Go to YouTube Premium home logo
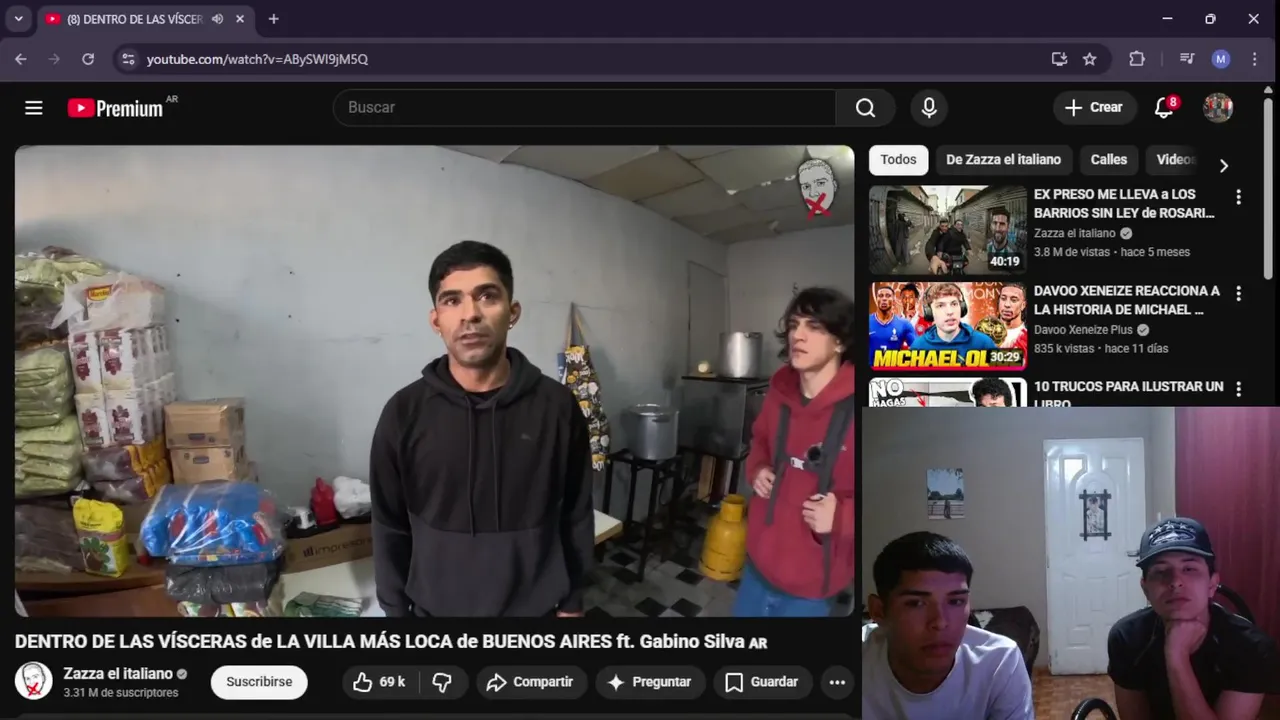 tap(116, 108)
